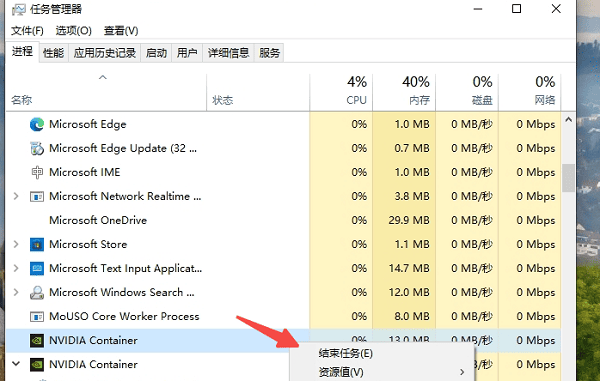Screen dimensions: 600x381
Task: Select the 进程 tab
Action: [22, 52]
